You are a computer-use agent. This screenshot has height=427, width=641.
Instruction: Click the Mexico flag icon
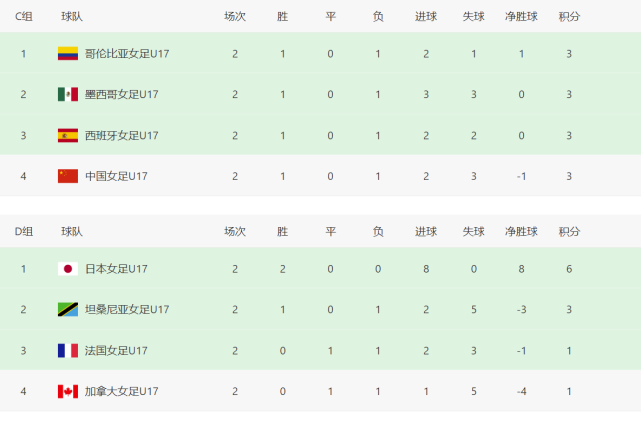[67, 95]
